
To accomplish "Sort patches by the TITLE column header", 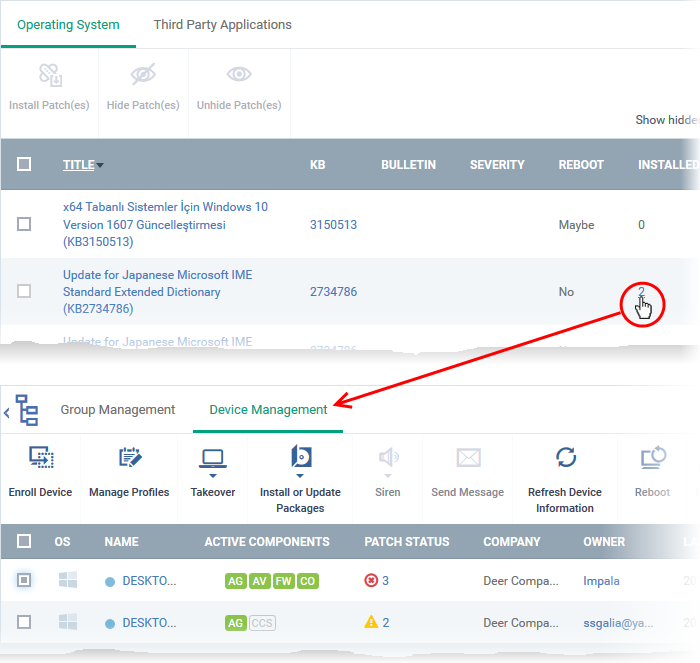I will pyautogui.click(x=79, y=165).
